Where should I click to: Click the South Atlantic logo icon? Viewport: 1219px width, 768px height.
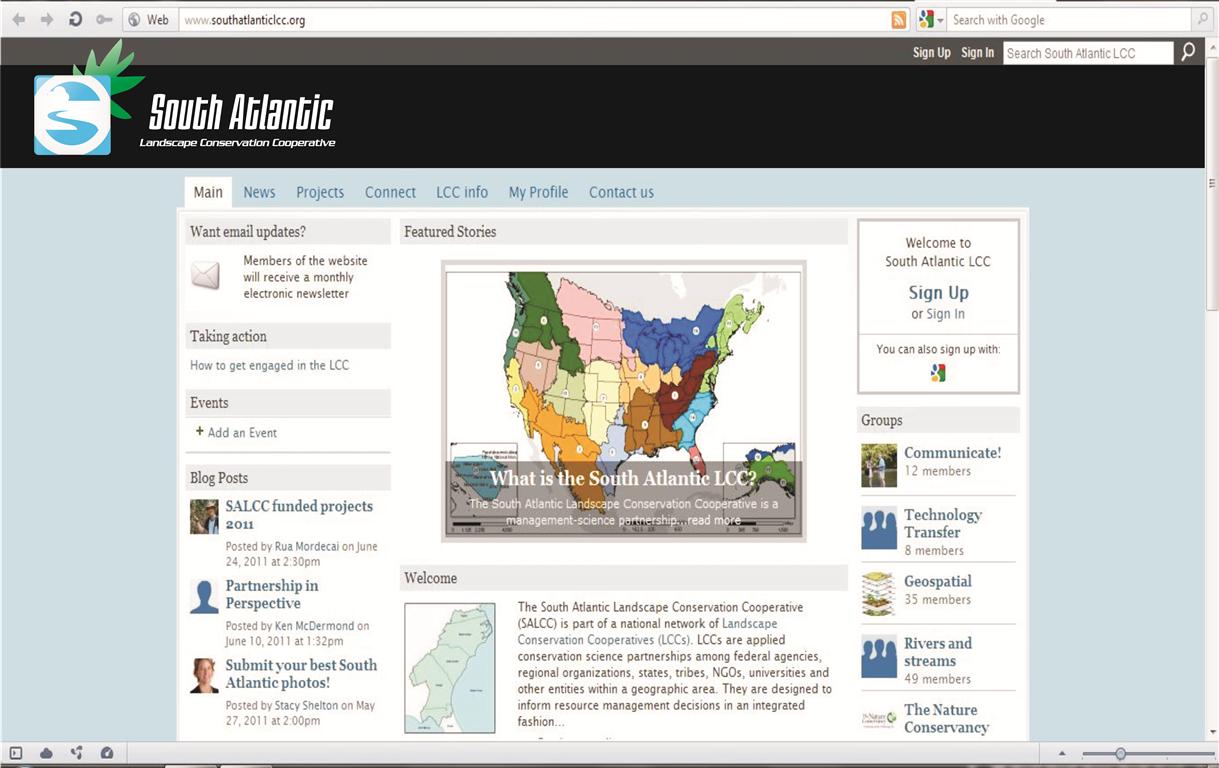72,115
